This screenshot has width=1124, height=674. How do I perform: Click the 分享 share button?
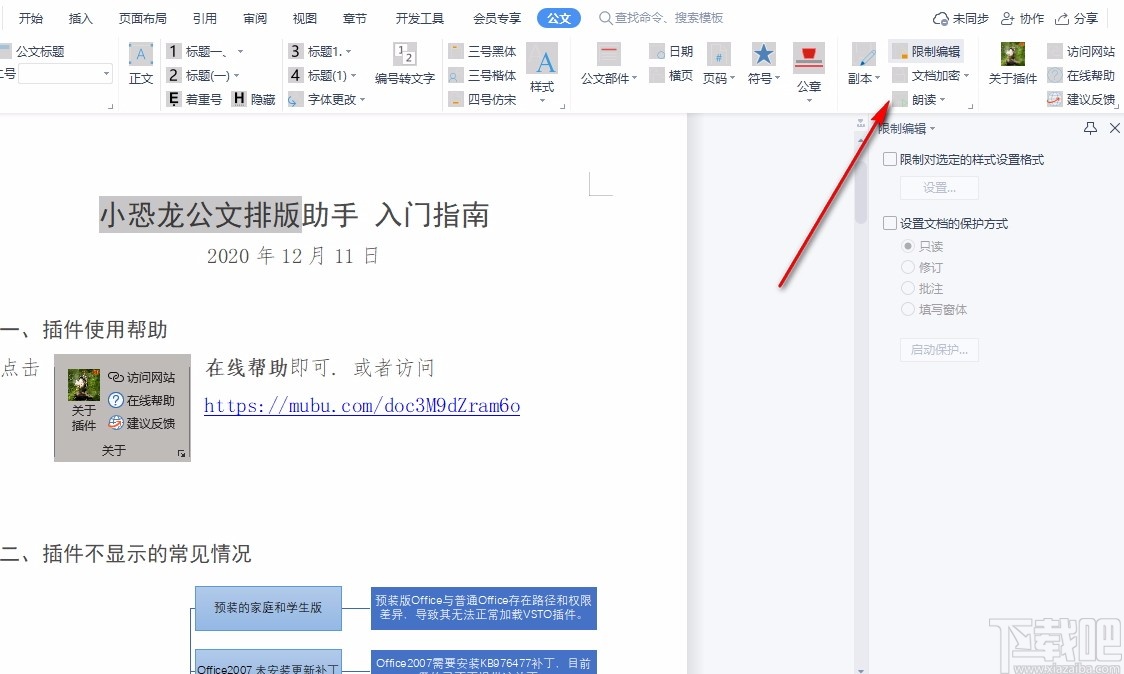(1085, 17)
